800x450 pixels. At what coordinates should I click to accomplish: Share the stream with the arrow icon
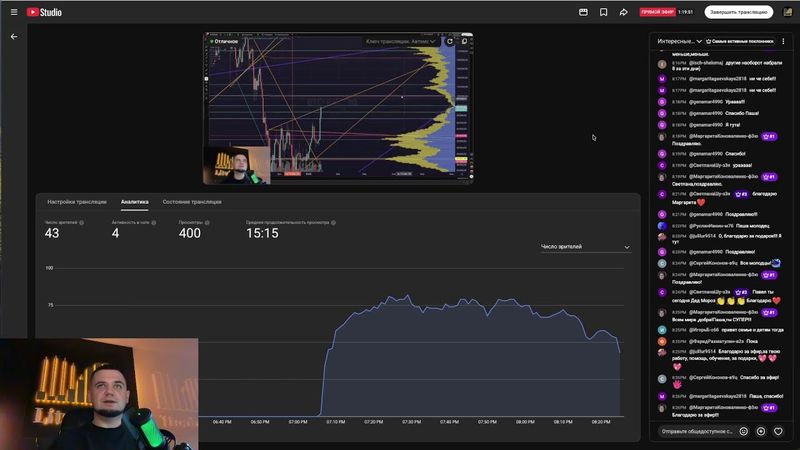[x=623, y=12]
